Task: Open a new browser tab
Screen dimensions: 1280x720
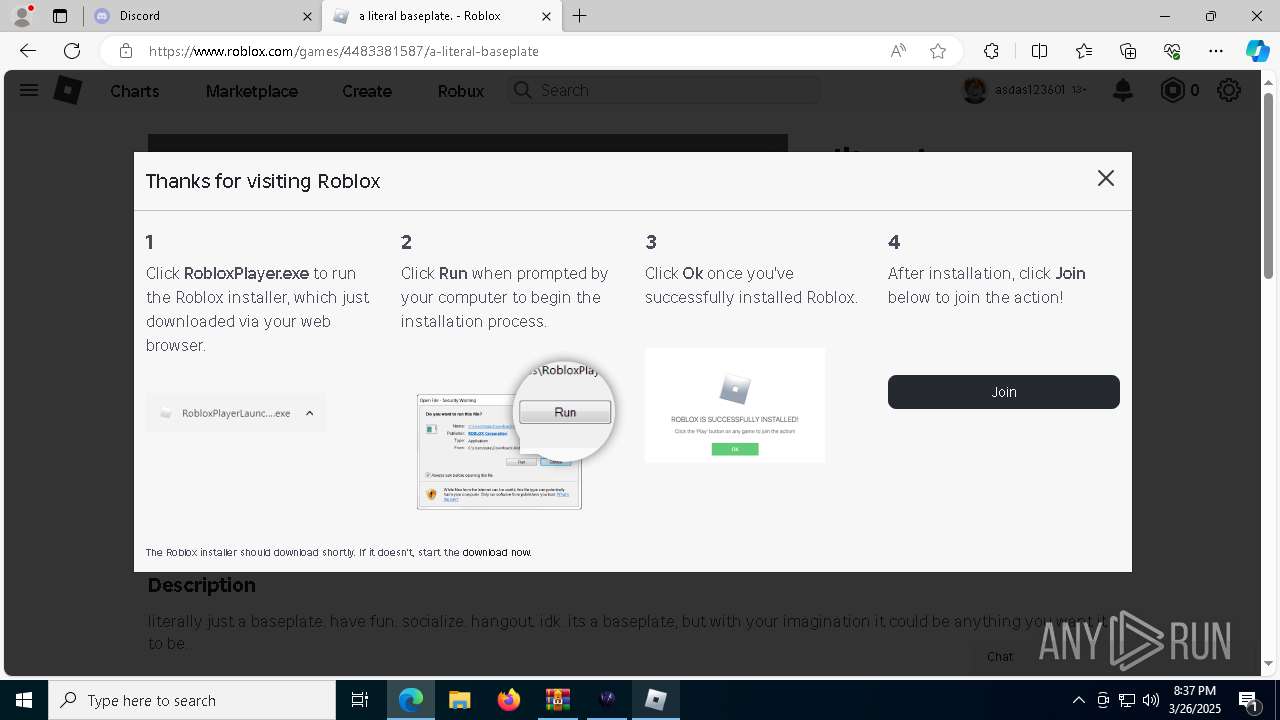Action: [580, 16]
